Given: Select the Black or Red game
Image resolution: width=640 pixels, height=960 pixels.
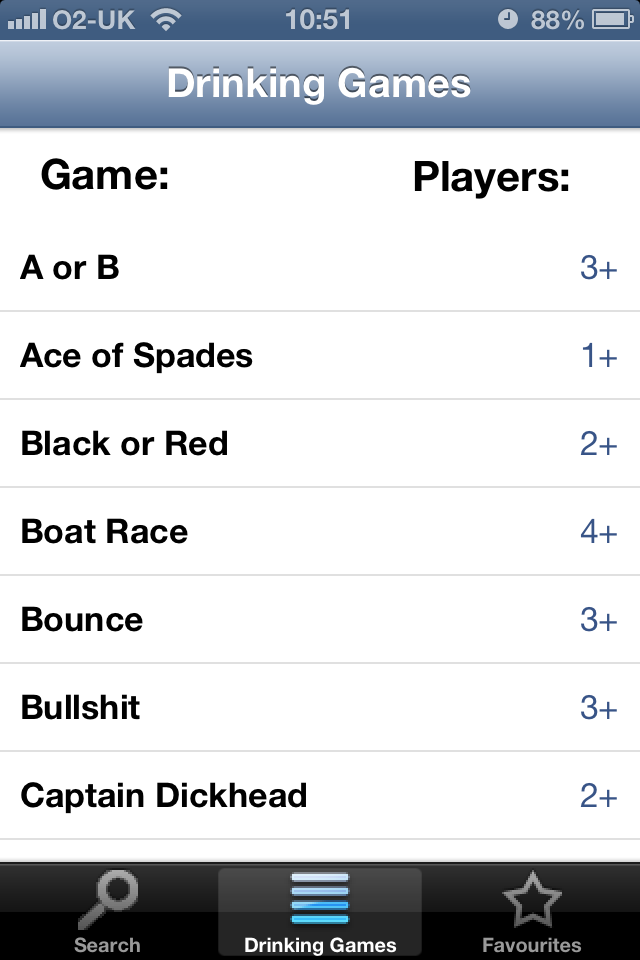Looking at the screenshot, I should pyautogui.click(x=125, y=444).
